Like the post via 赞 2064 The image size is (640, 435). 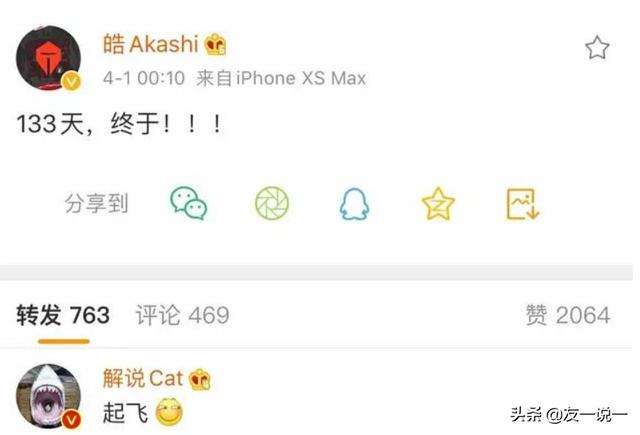[x=568, y=315]
